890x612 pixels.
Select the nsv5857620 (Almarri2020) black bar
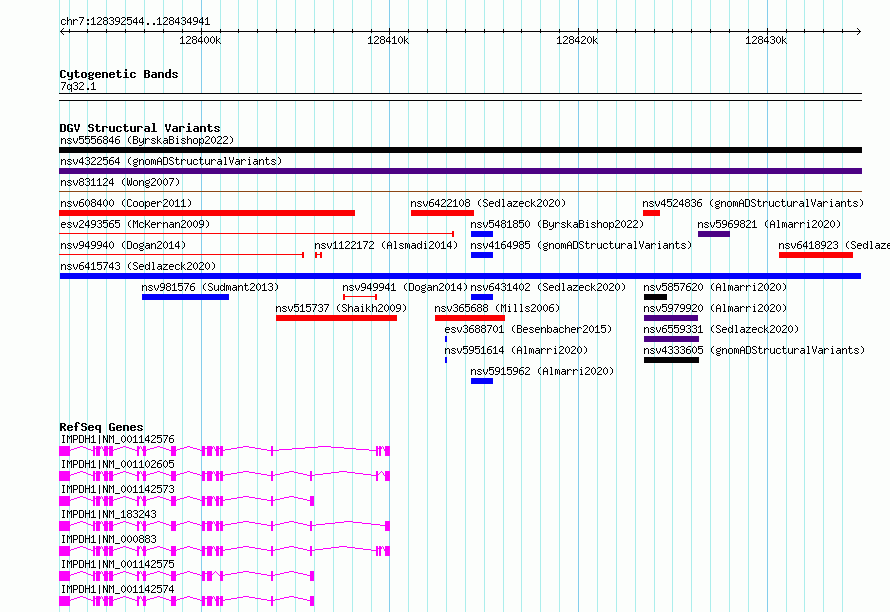[x=655, y=297]
